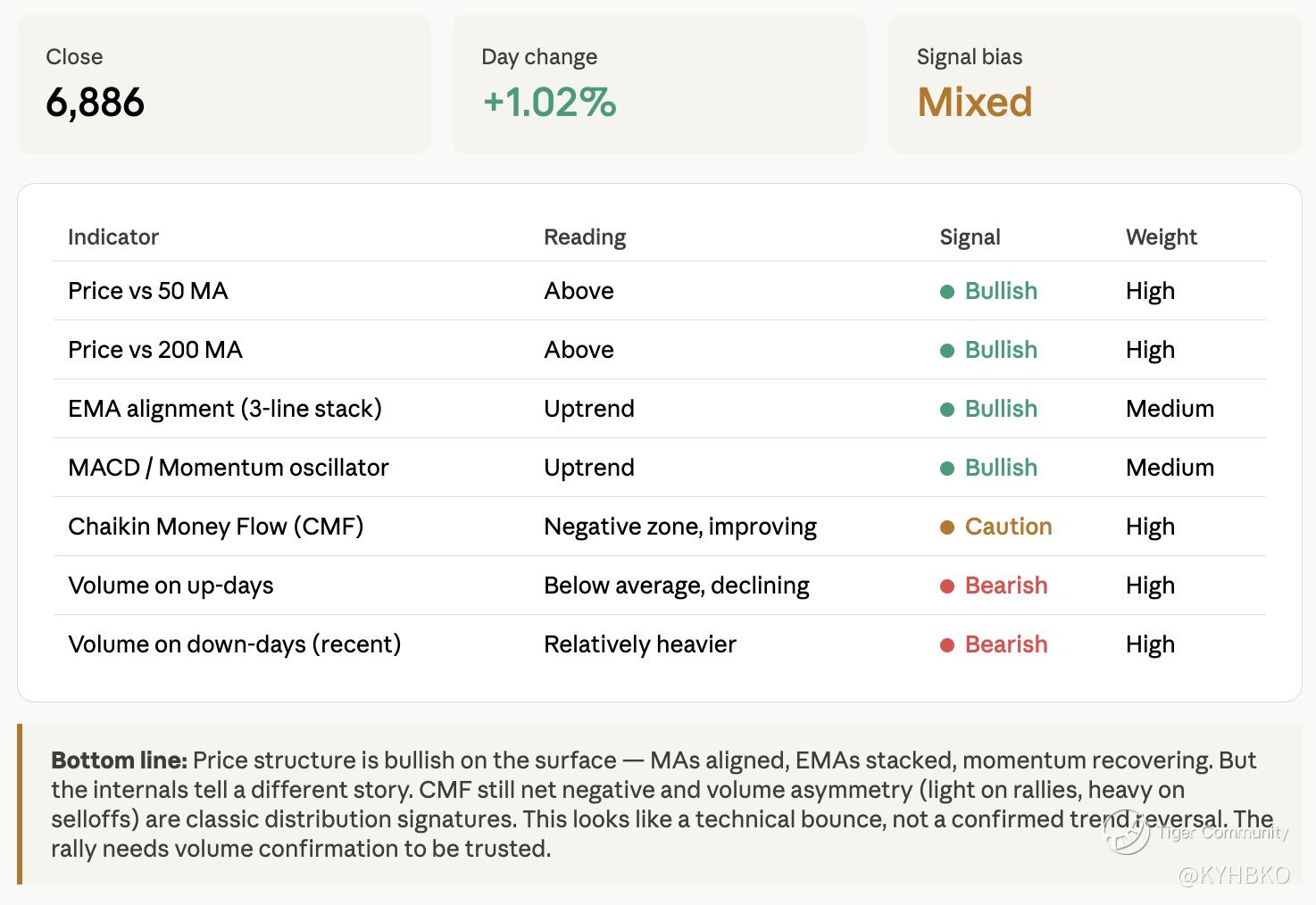Click the green dot in the Price vs 50 MA row
Screen dimensions: 1316x905
(947, 292)
